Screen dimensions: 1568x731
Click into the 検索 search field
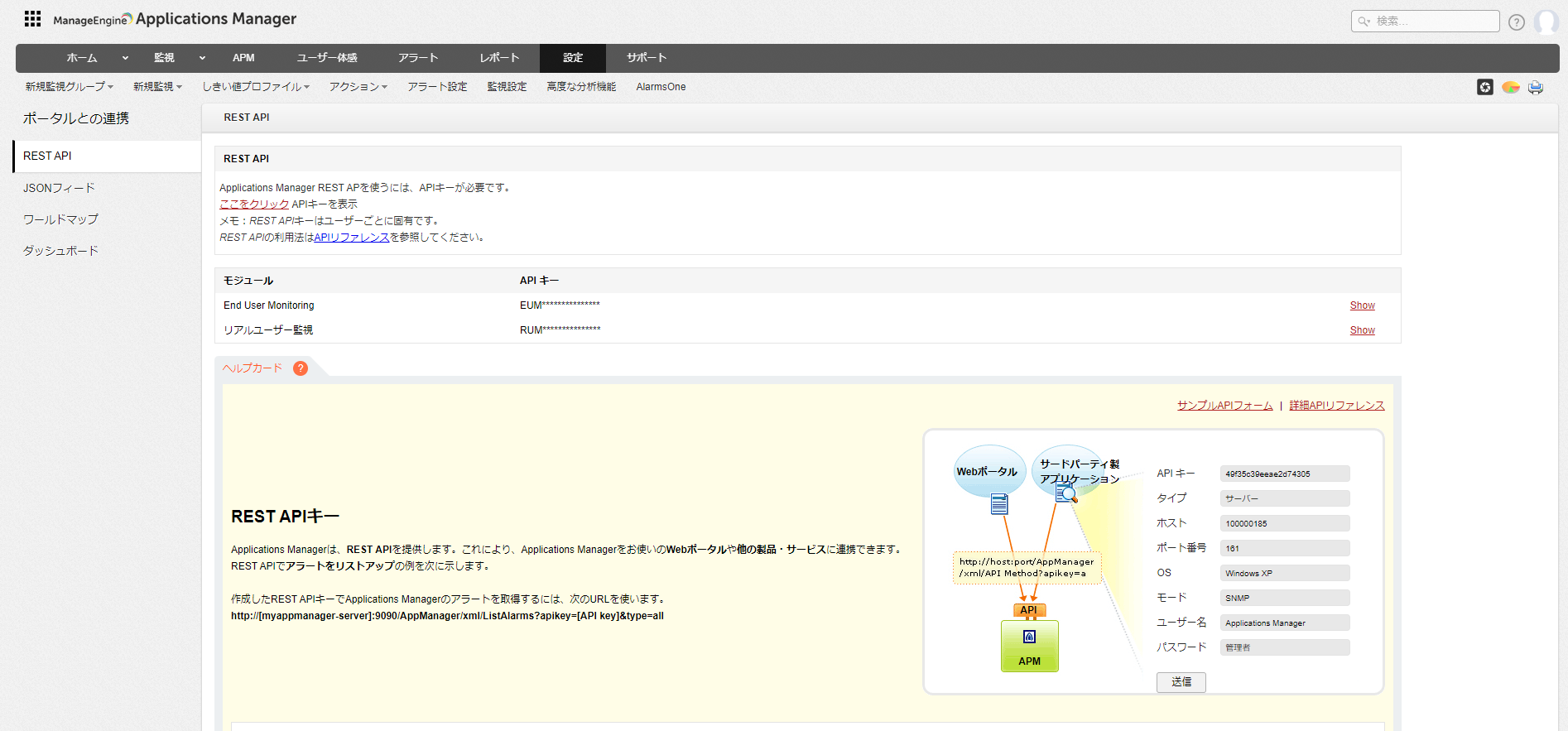(x=1432, y=22)
